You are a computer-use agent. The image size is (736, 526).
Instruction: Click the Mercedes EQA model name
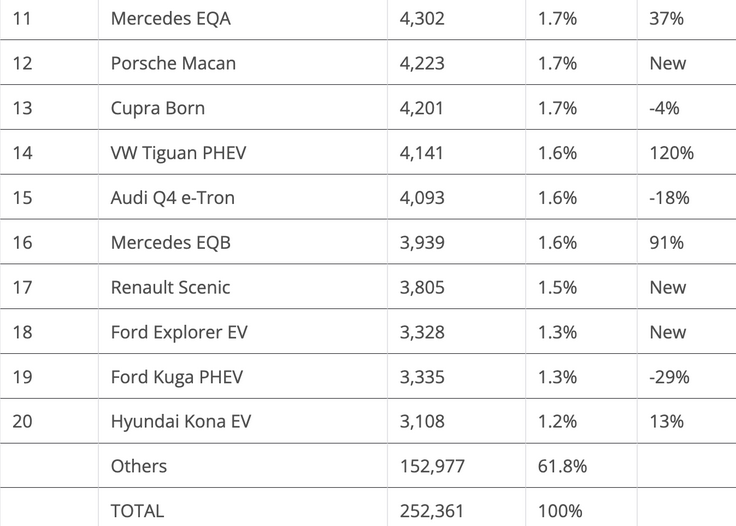[x=170, y=18]
